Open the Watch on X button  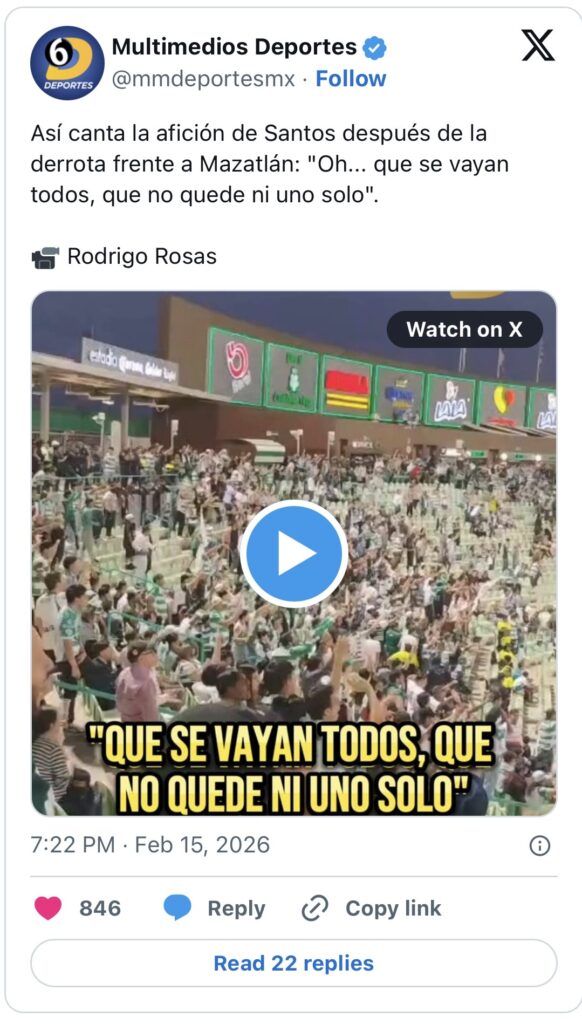coord(464,329)
